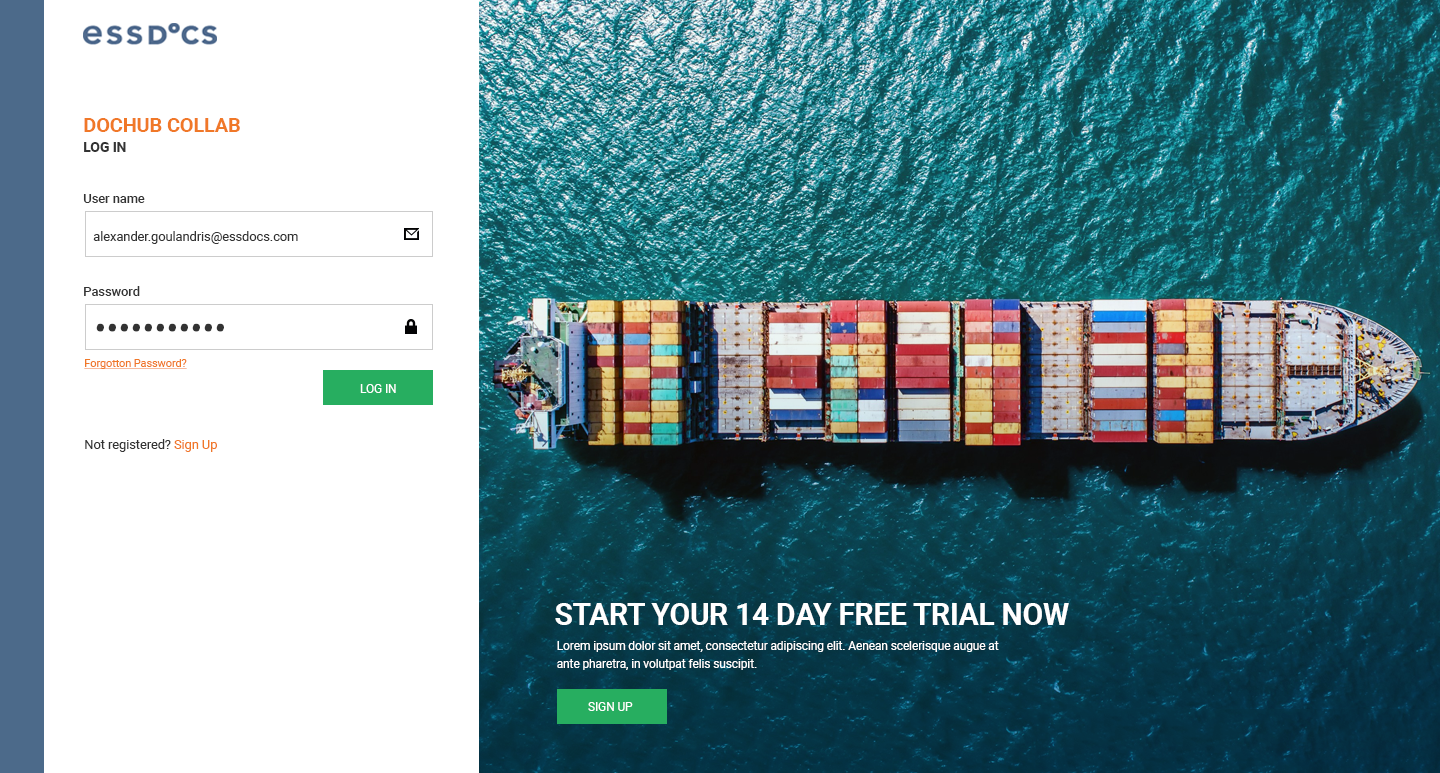Click the container ship's stacked cargo containers

[900, 372]
